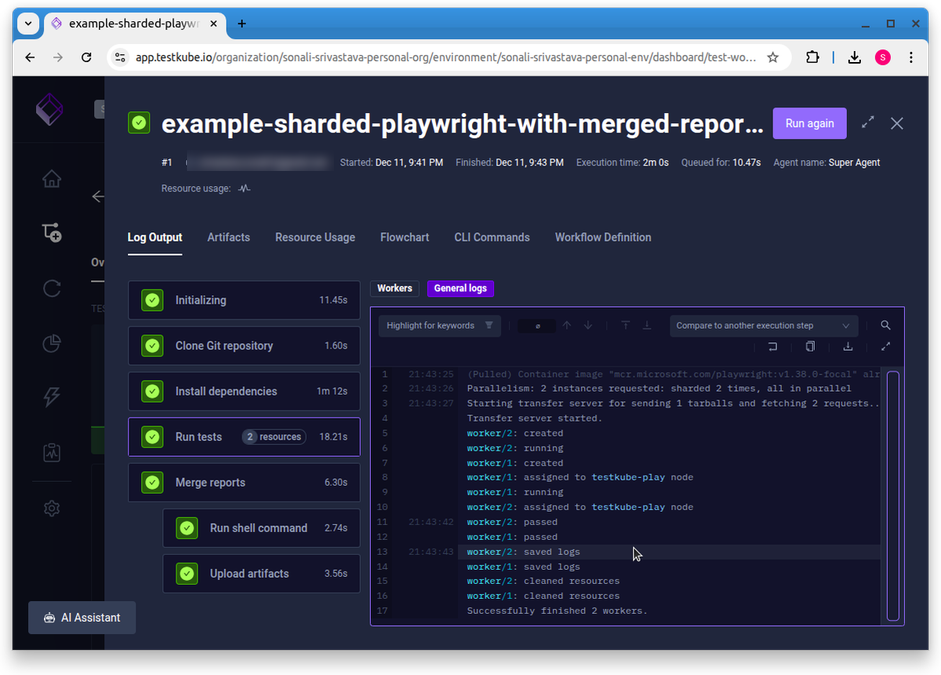
Task: Open browser downloads icon
Action: point(855,57)
